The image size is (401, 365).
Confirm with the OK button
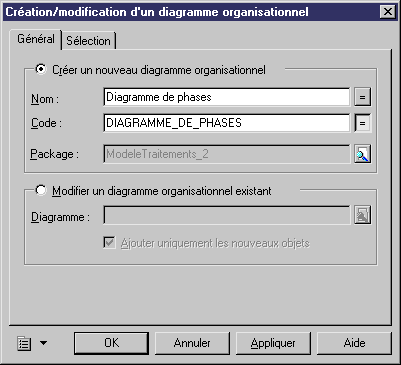[111, 343]
